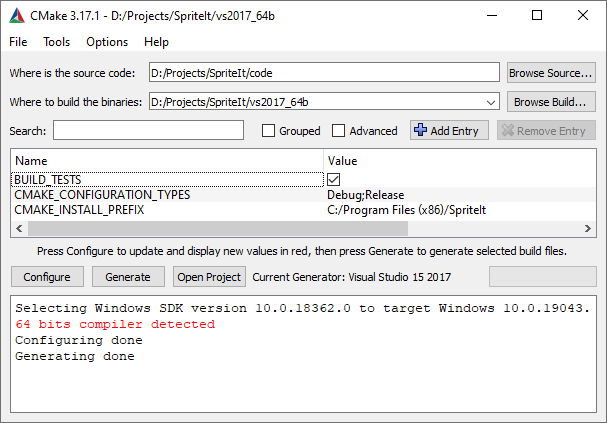The height and width of the screenshot is (423, 607).
Task: Click Browse Build button
Action: 551,102
